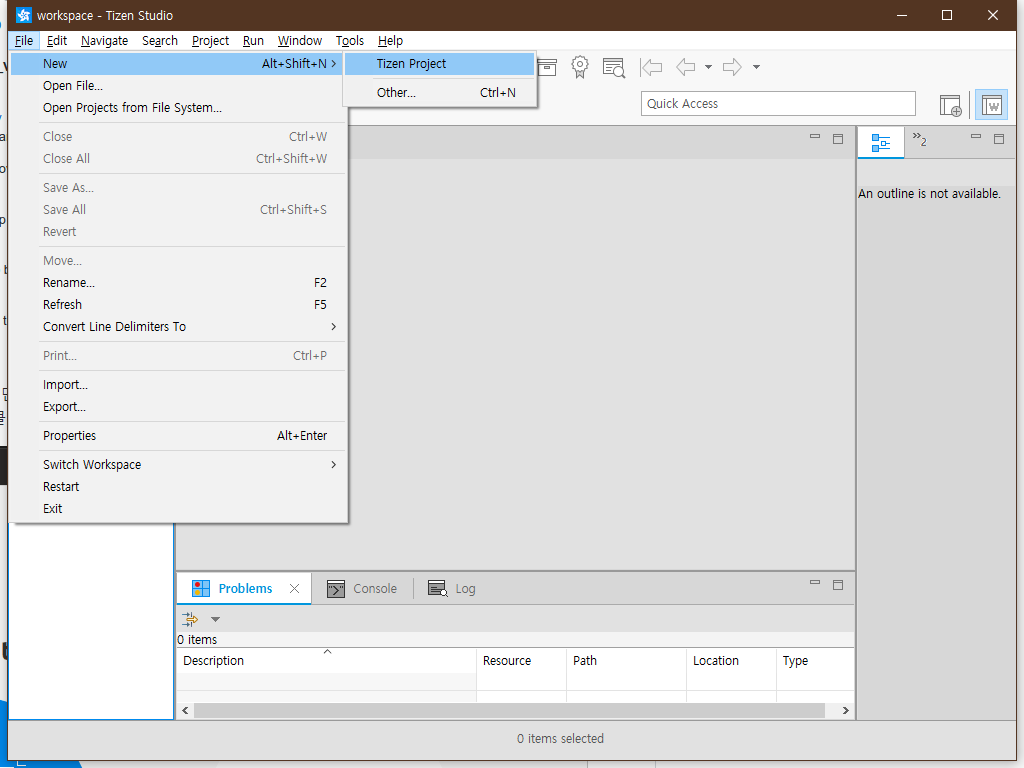Click the Problems table horizontal scrollbar
1024x768 pixels.
pos(509,711)
